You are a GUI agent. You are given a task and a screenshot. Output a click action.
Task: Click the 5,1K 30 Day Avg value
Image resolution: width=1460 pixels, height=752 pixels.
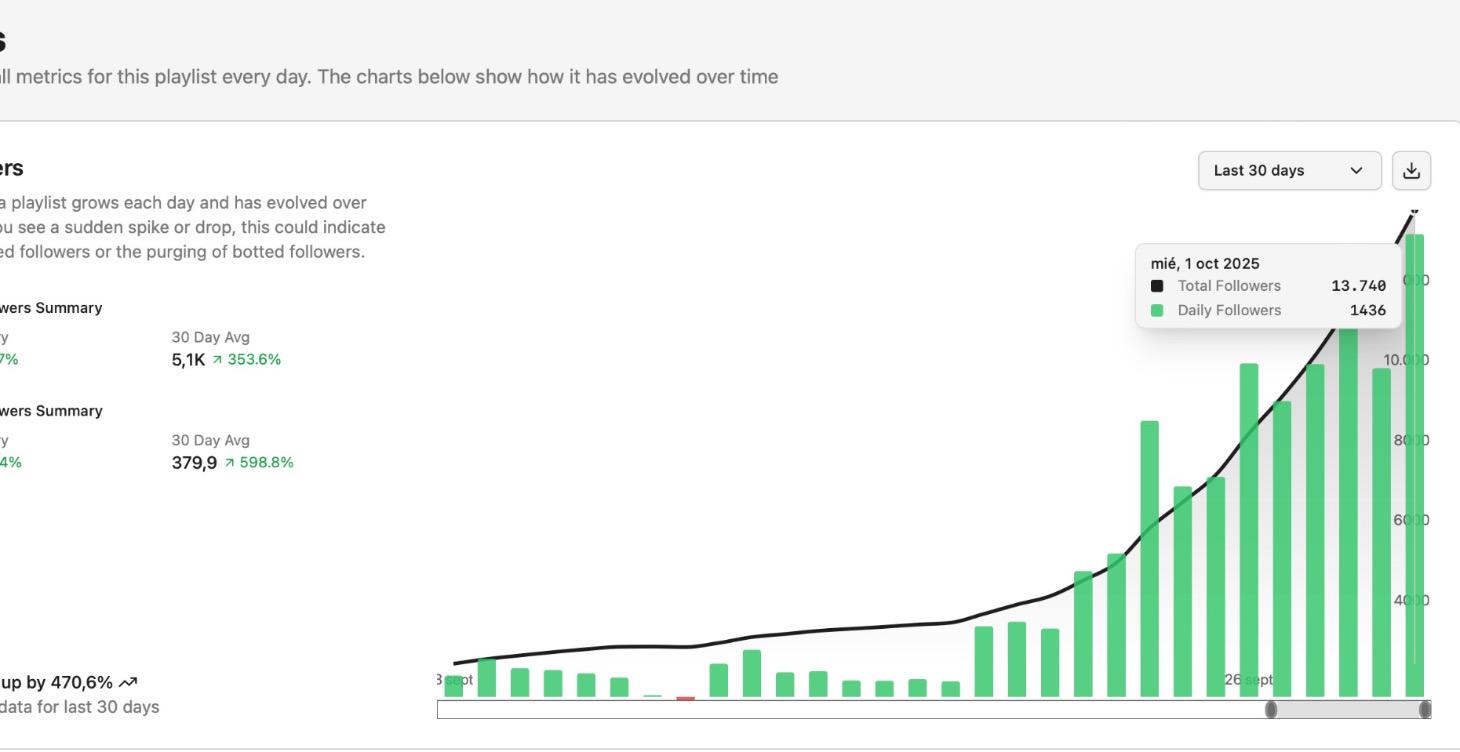(188, 360)
